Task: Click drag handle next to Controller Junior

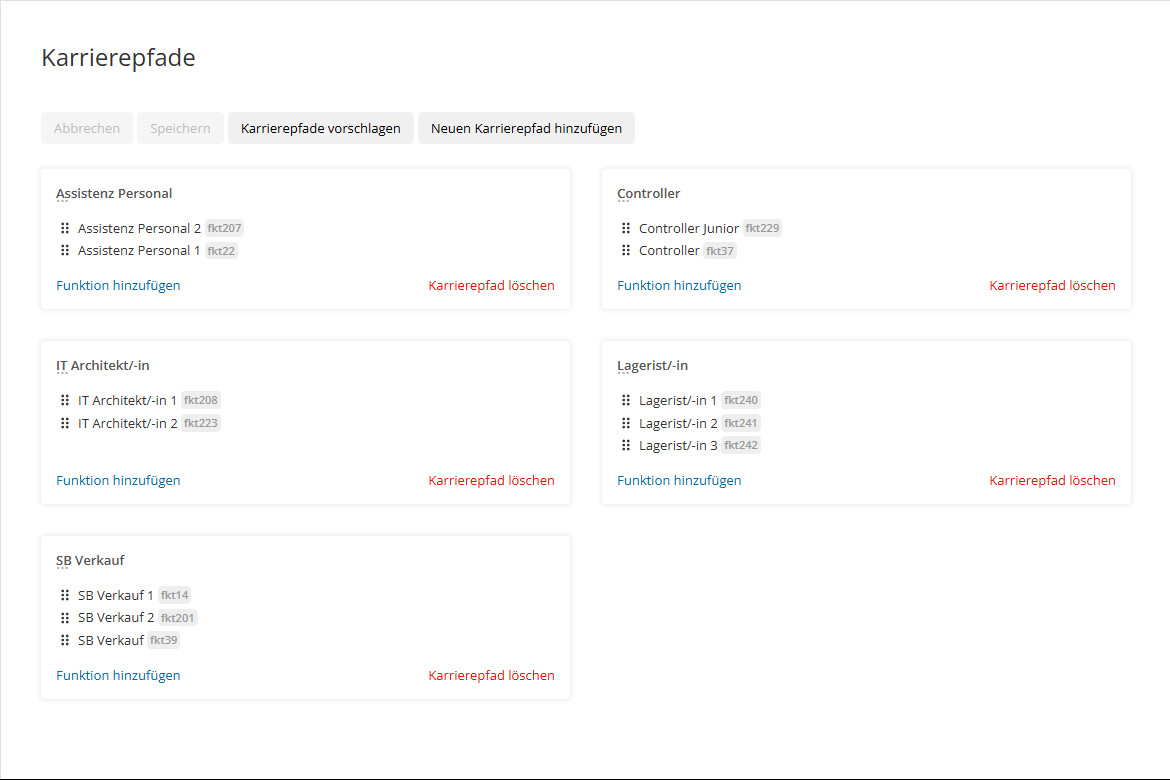Action: [x=626, y=228]
